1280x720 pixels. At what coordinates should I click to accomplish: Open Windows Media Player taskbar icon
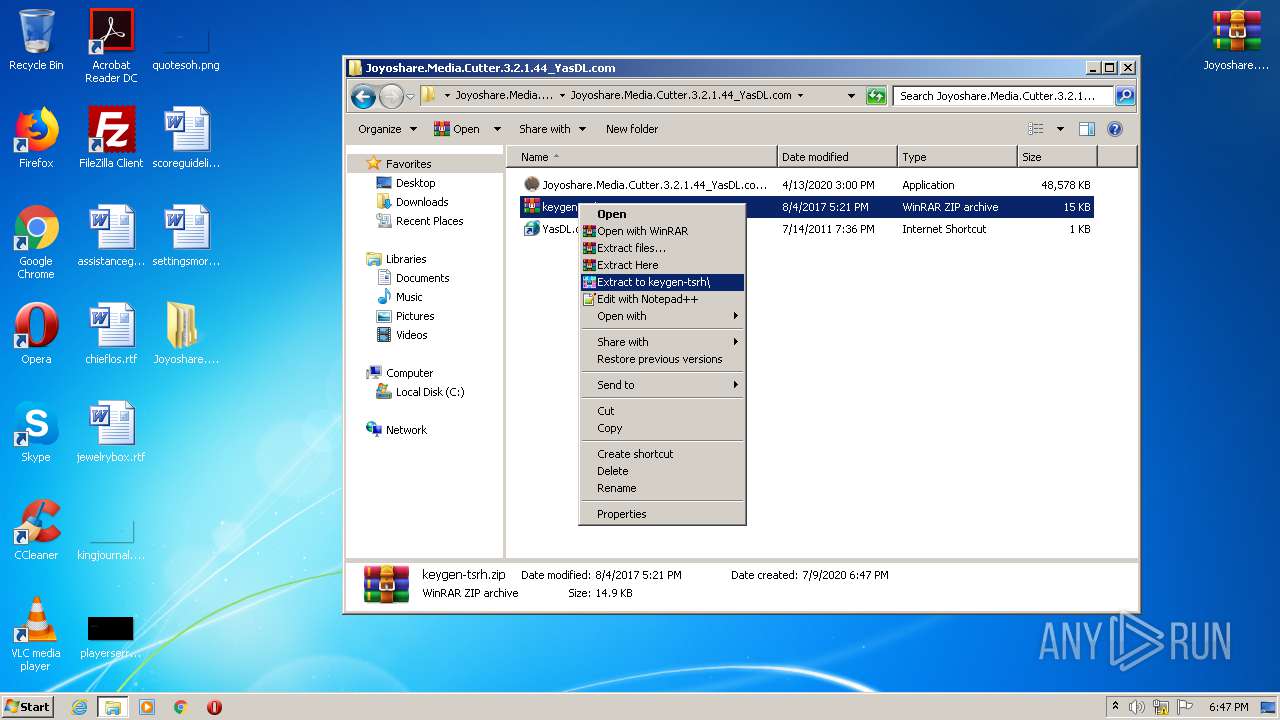point(147,707)
